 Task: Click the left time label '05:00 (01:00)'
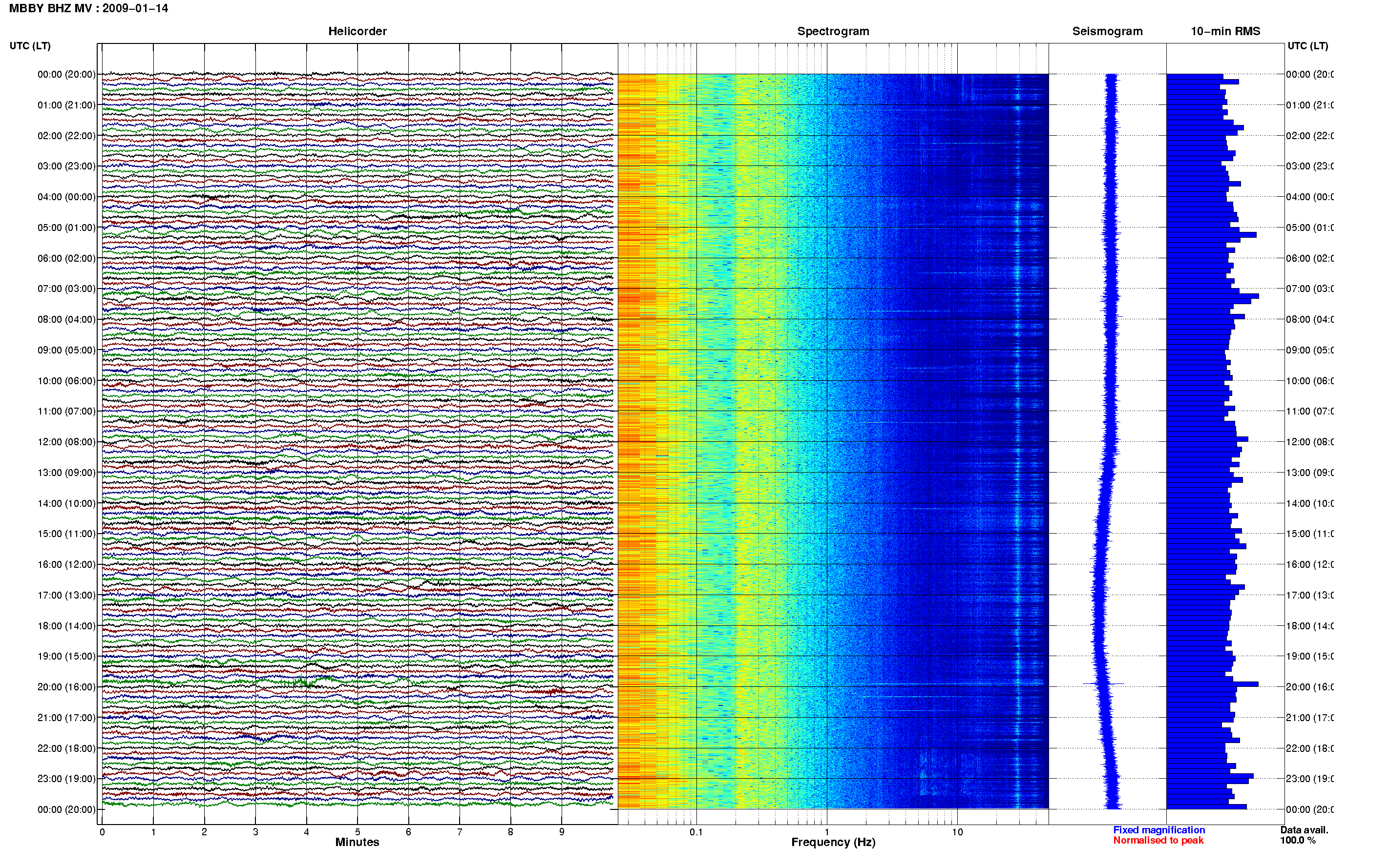[x=66, y=227]
